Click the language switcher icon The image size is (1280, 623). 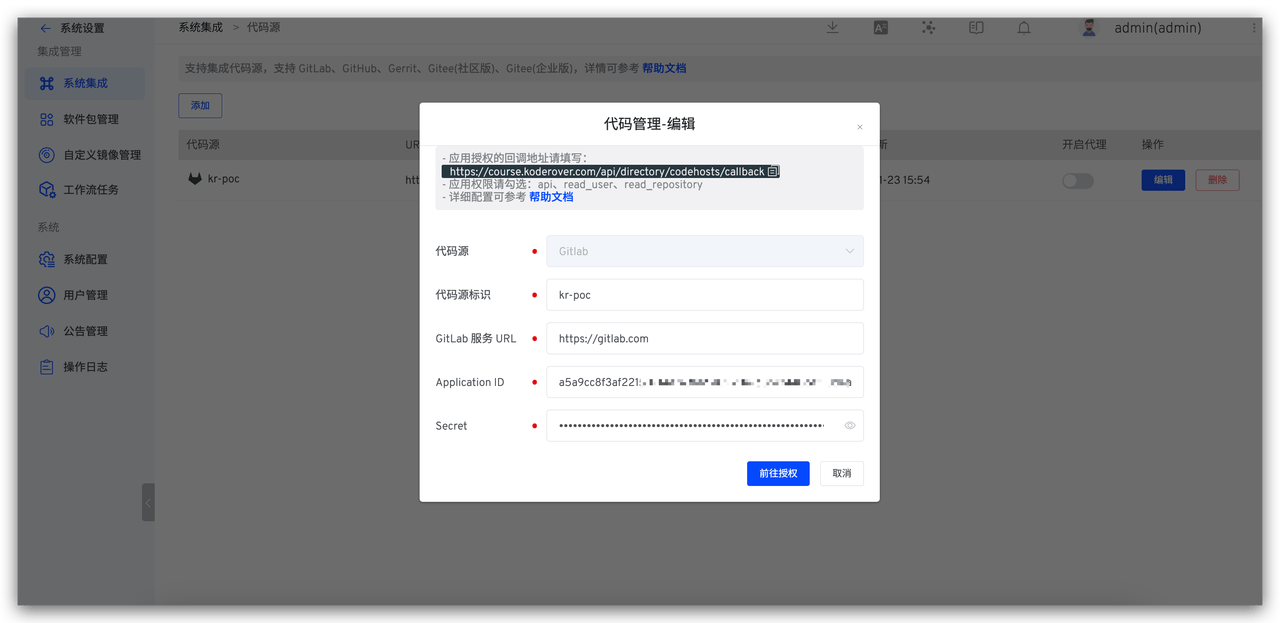pos(880,27)
